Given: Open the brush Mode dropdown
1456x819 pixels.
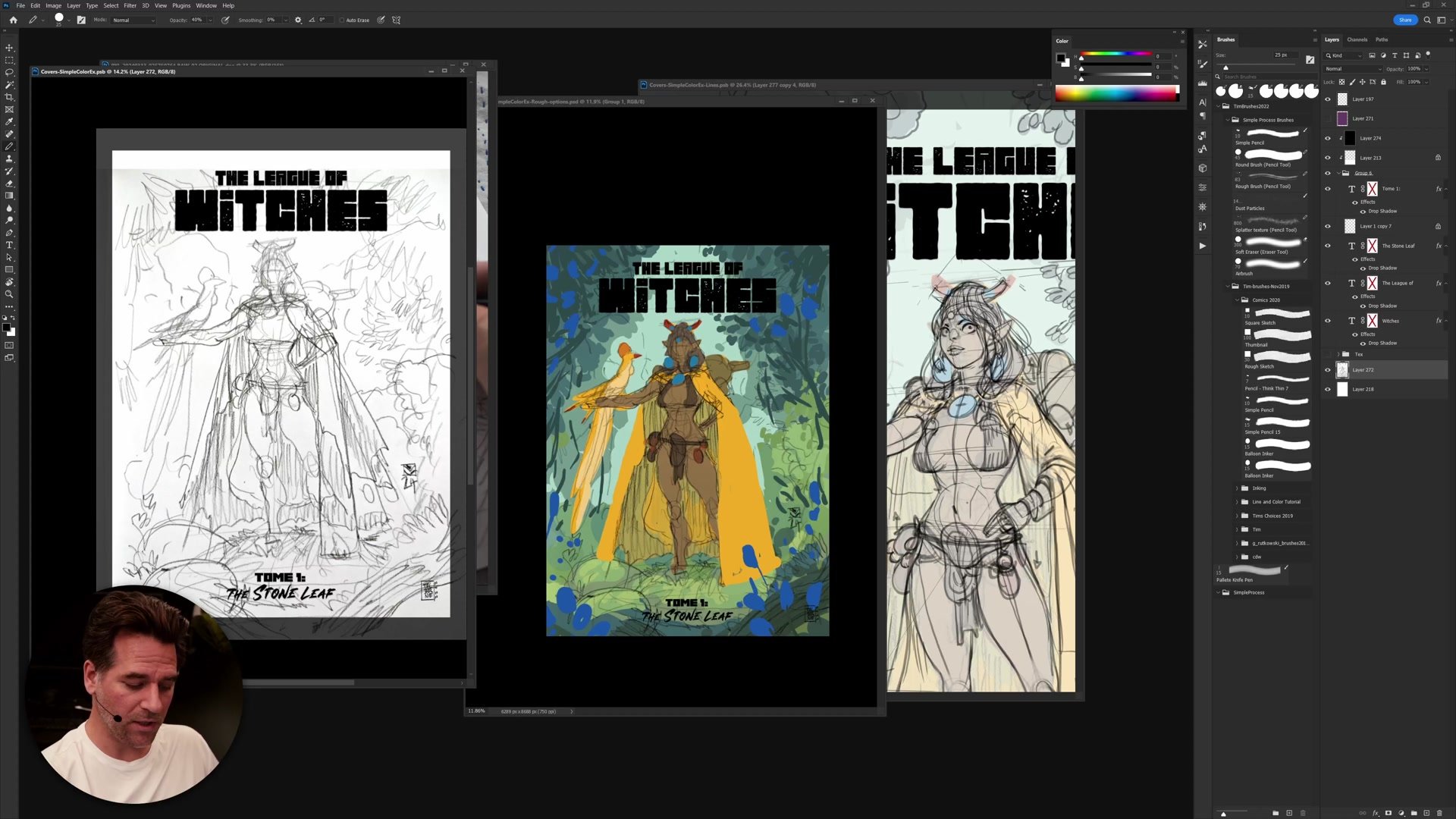Looking at the screenshot, I should [133, 20].
